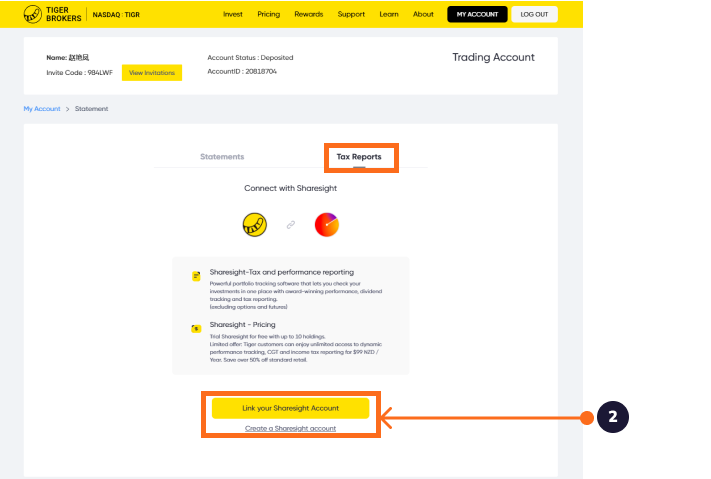Image resolution: width=711 pixels, height=479 pixels.
Task: Click the document icon beside Tax and performance reporting
Action: [x=196, y=276]
